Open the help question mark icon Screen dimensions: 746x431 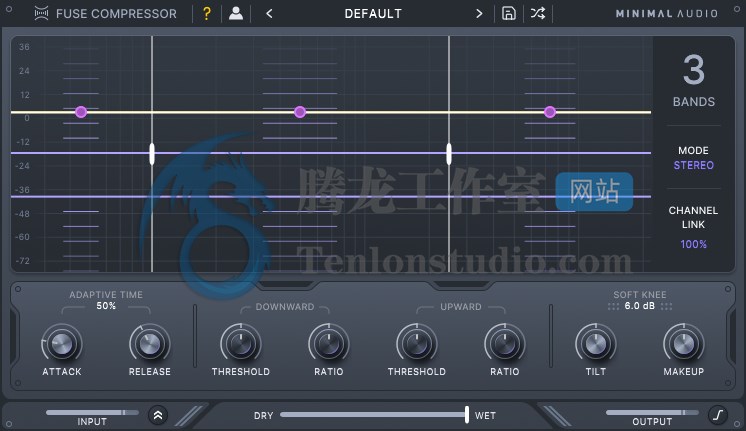point(206,14)
